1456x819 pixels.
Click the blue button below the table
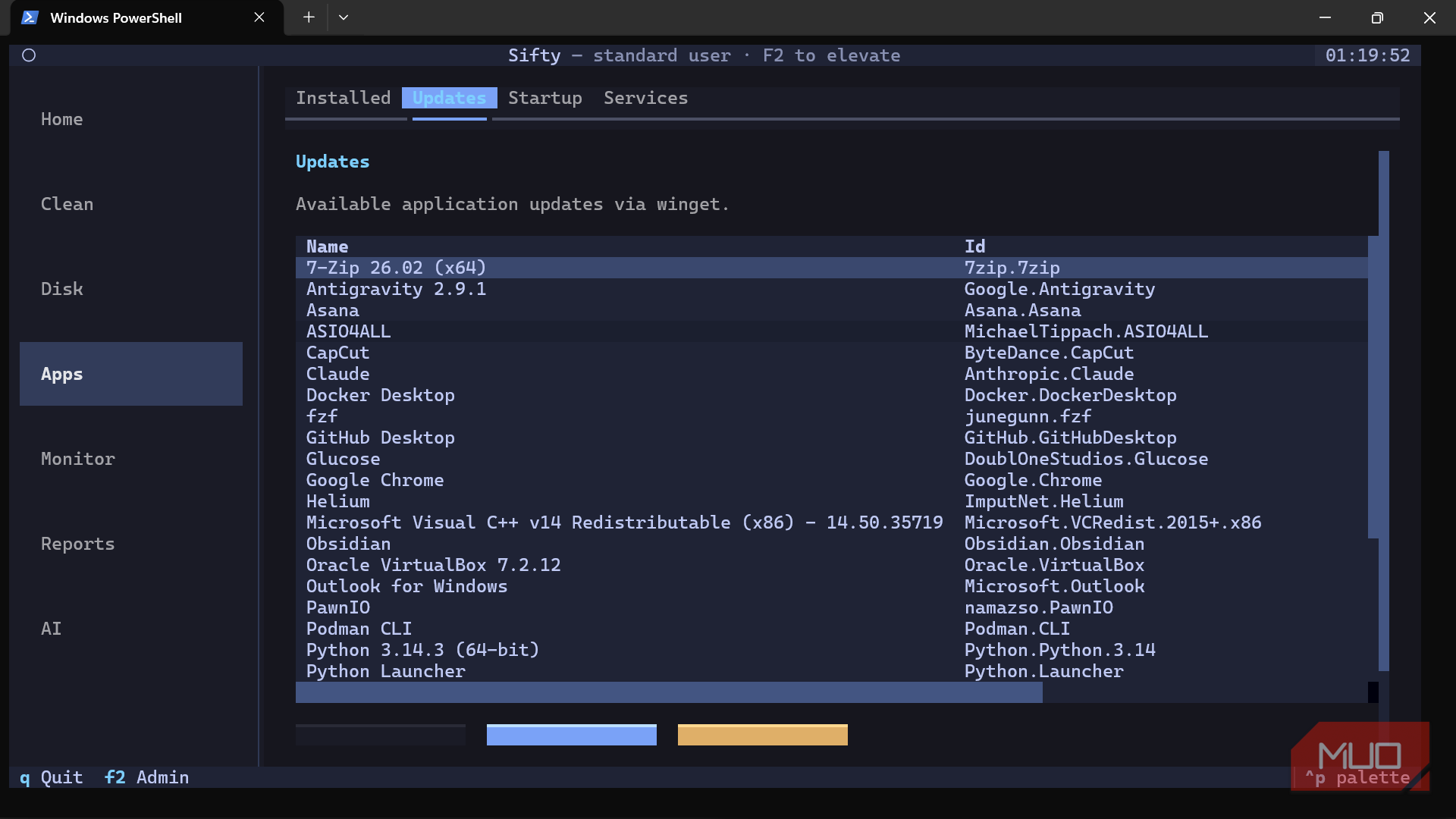[x=572, y=735]
